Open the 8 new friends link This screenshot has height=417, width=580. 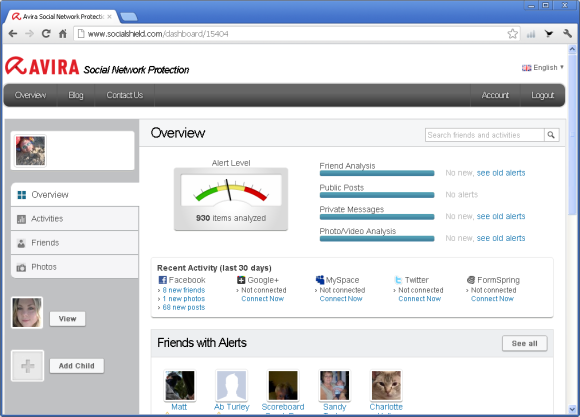[x=184, y=290]
